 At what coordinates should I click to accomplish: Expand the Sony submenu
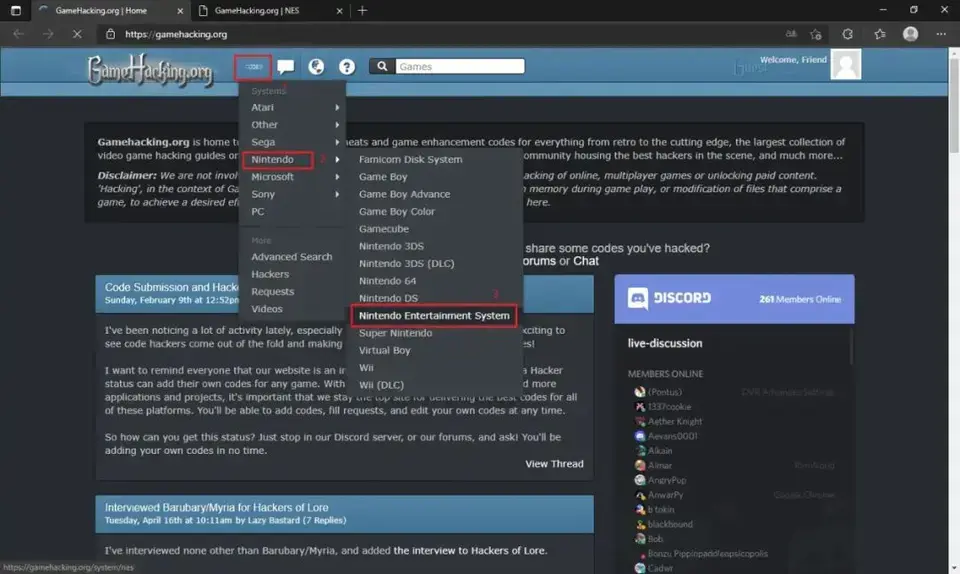coord(293,194)
